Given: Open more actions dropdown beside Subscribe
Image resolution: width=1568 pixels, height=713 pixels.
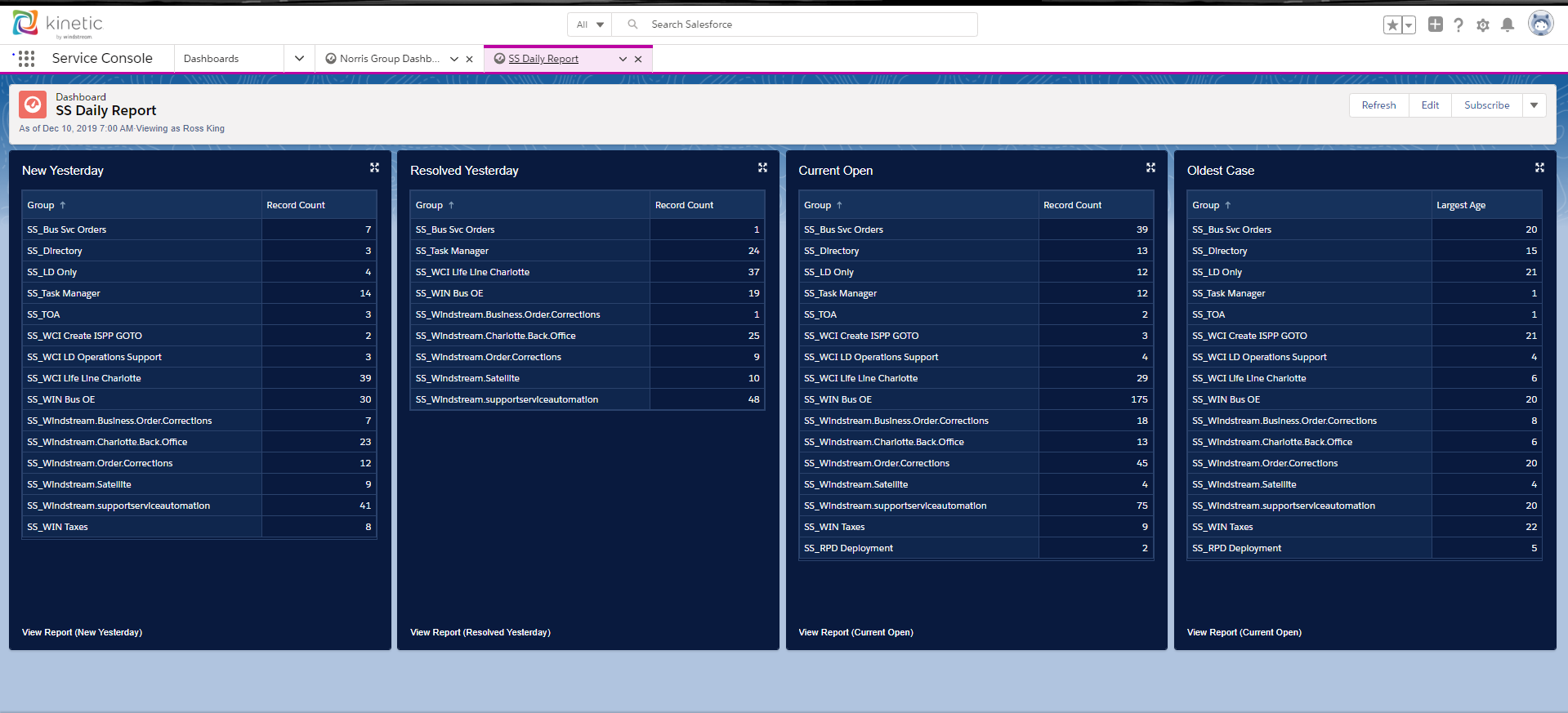Looking at the screenshot, I should coord(1534,105).
